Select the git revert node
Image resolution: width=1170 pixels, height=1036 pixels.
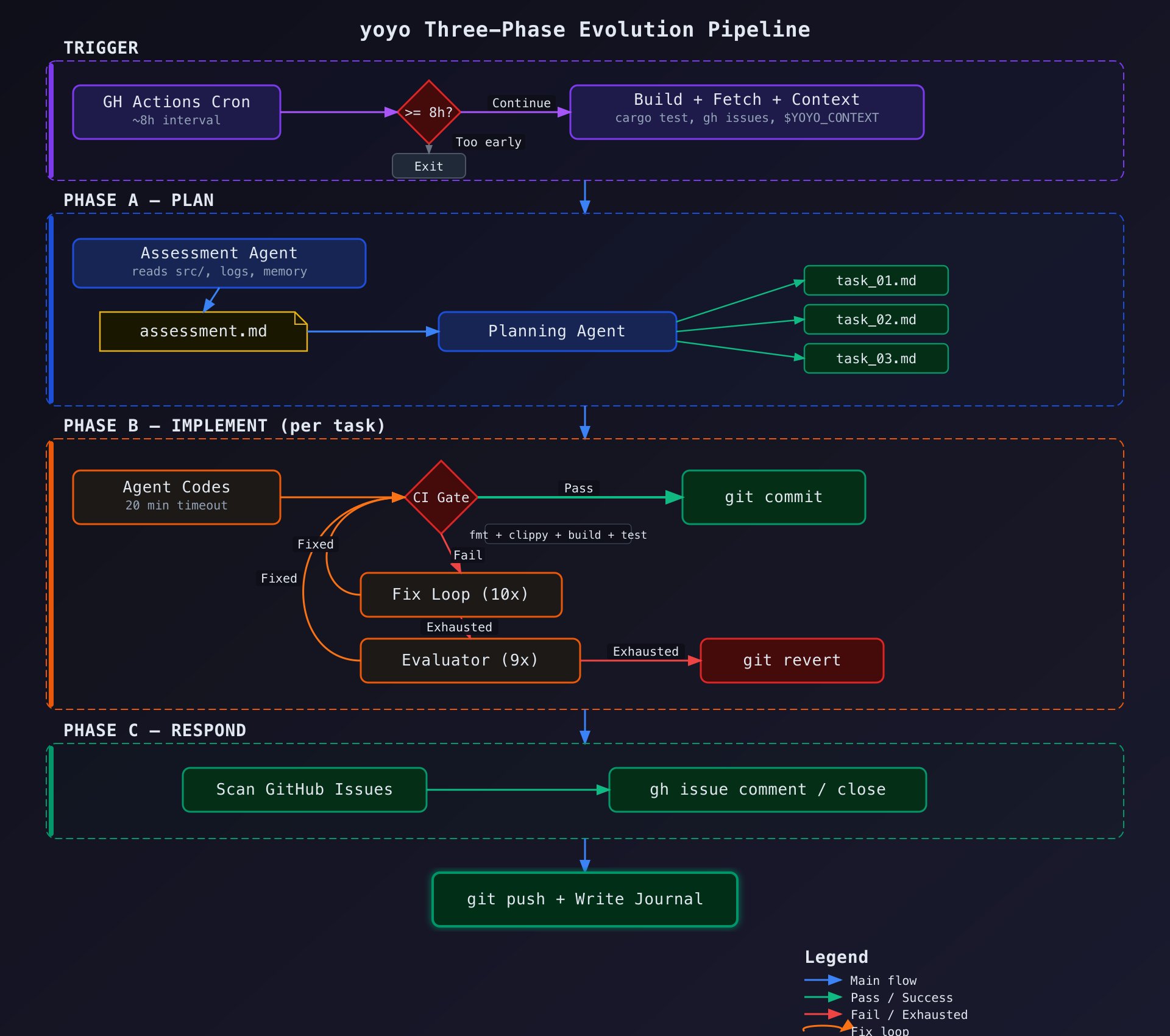click(792, 661)
